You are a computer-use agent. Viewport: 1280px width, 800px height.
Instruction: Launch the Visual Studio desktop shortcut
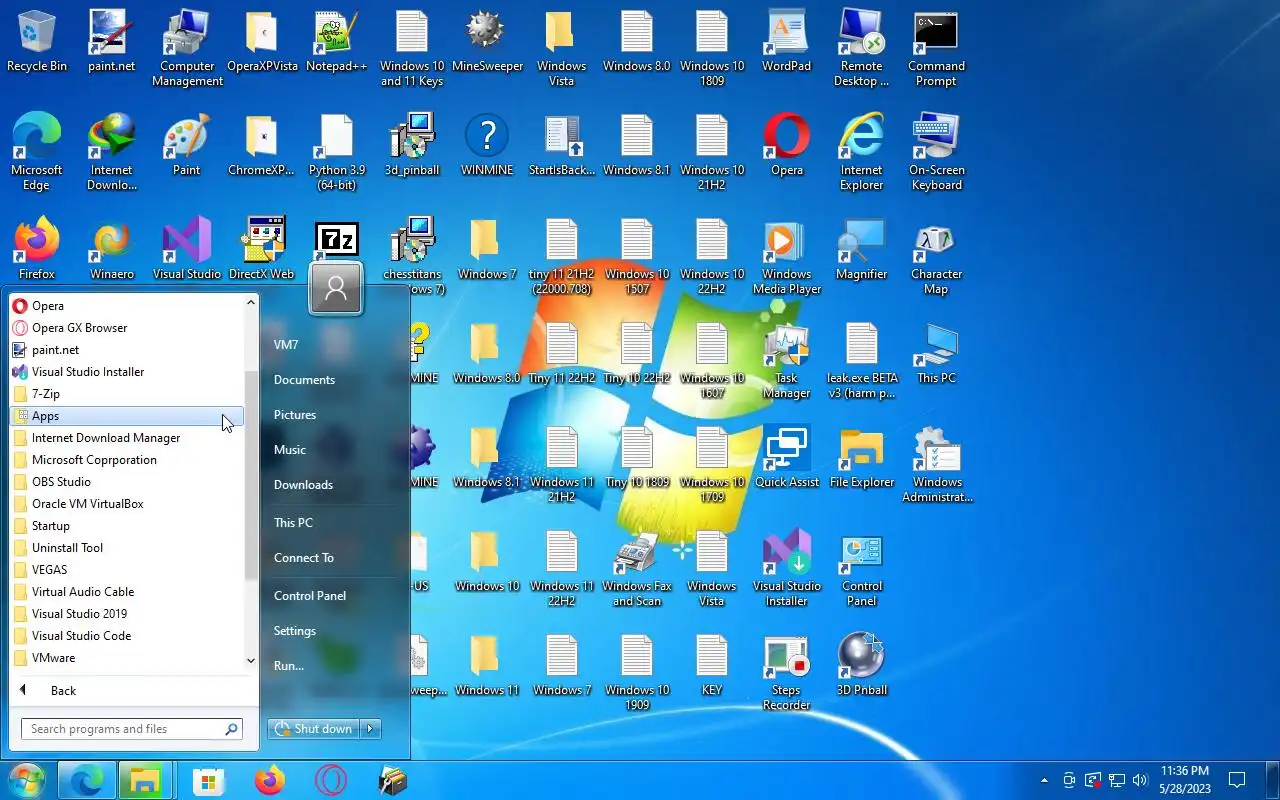coord(187,249)
